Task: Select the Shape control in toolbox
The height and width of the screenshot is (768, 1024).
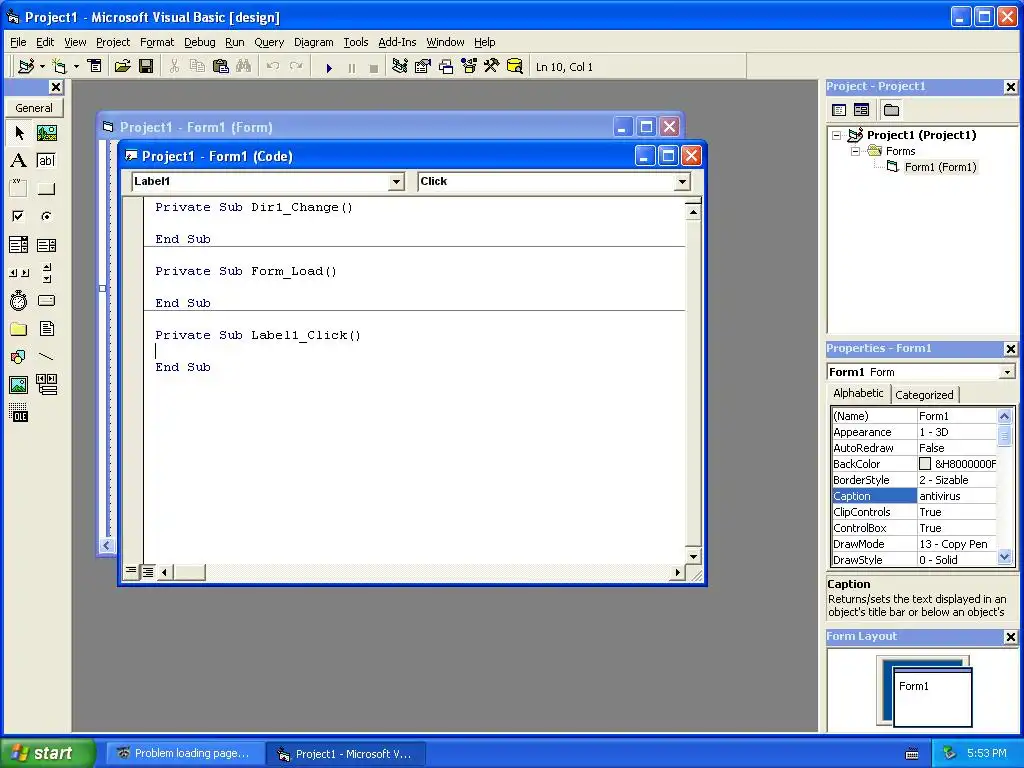Action: point(19,357)
